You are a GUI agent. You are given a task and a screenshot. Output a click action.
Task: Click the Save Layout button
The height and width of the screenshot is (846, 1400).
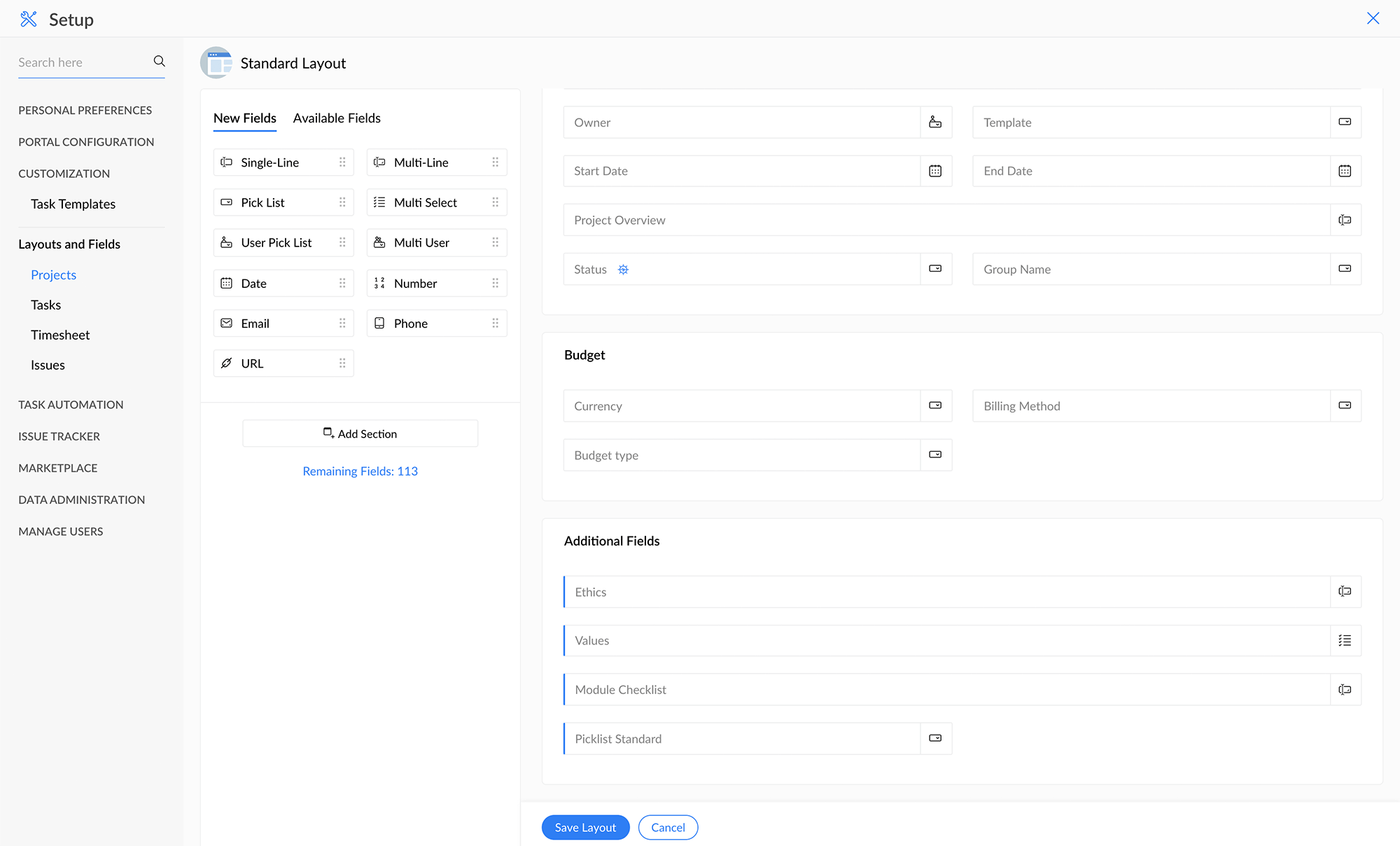tap(585, 827)
